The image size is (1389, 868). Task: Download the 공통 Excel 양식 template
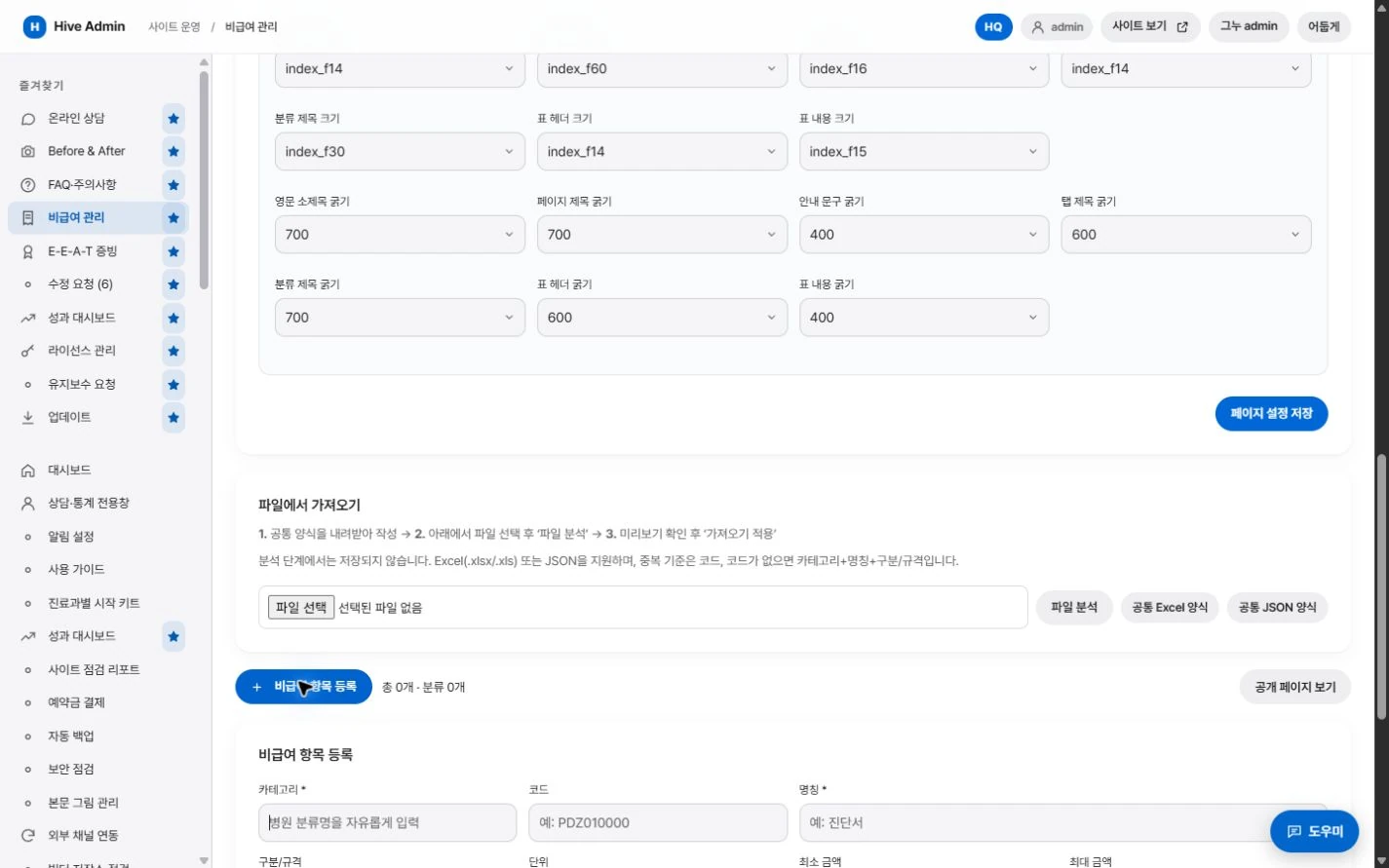[x=1170, y=608]
